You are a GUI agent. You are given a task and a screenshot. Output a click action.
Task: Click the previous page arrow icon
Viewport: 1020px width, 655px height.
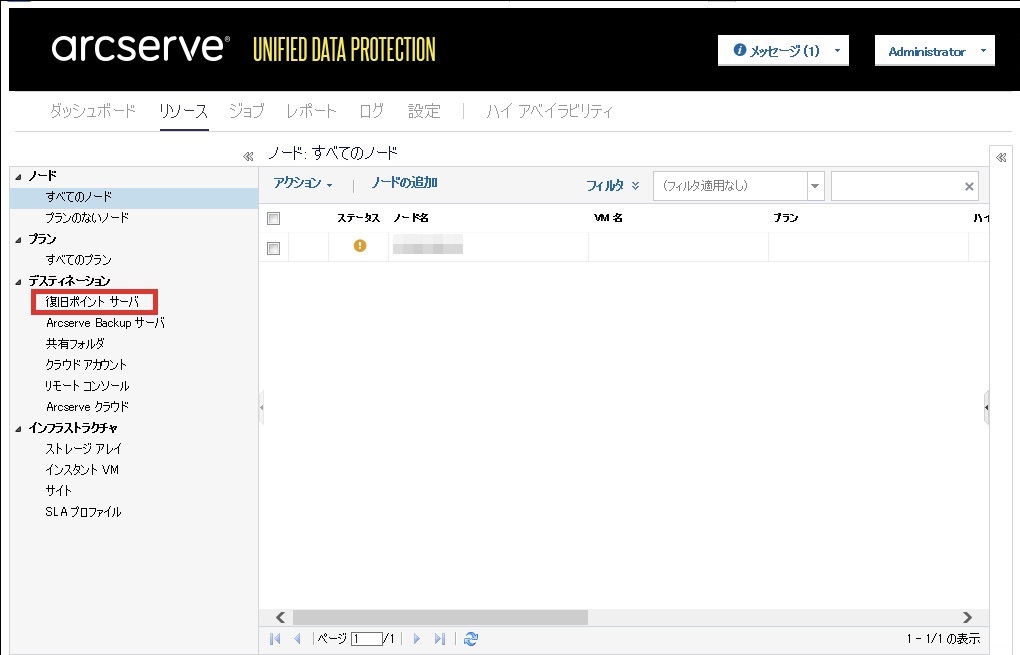click(297, 639)
